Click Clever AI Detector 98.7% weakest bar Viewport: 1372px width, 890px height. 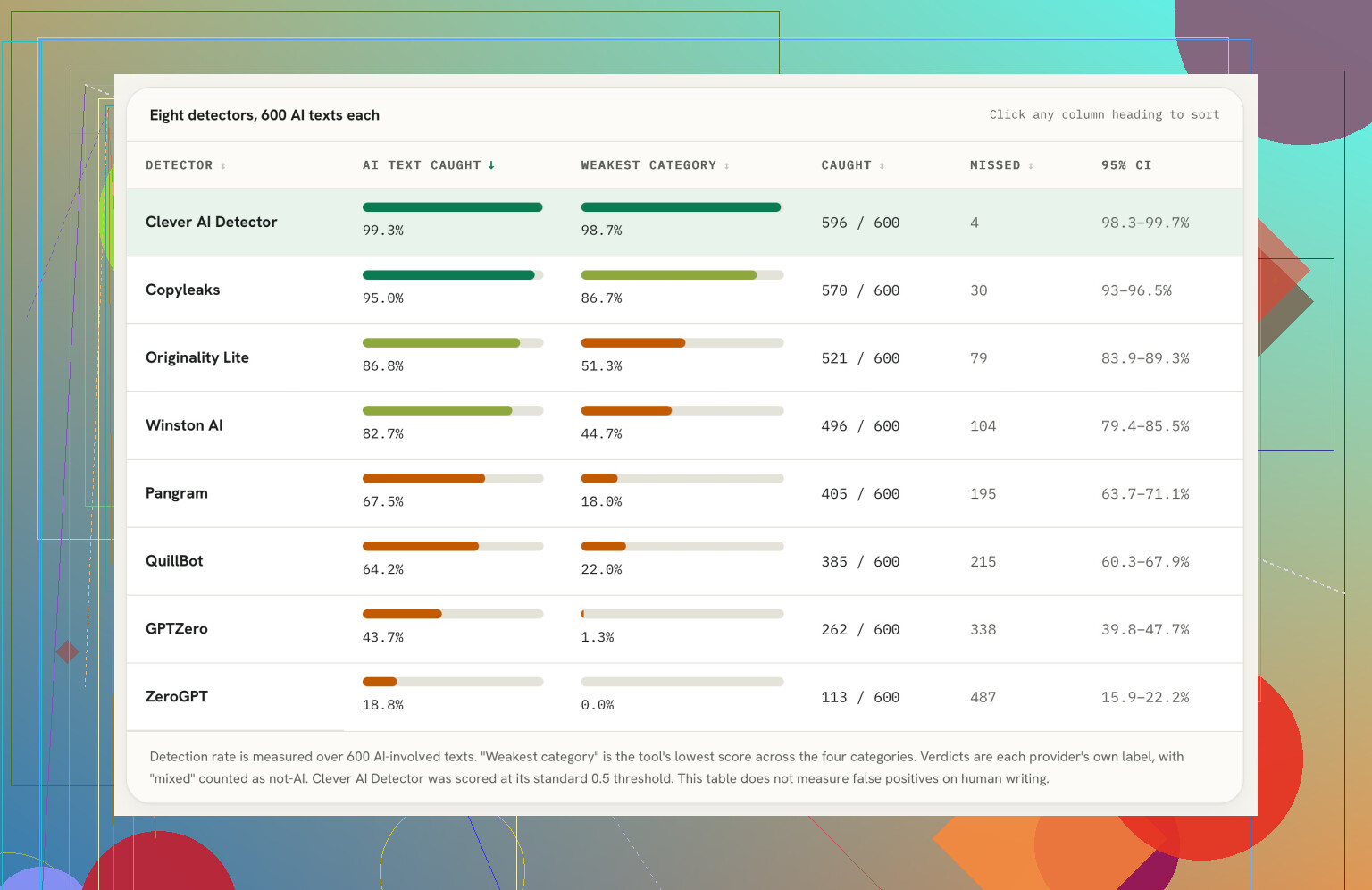[682, 207]
